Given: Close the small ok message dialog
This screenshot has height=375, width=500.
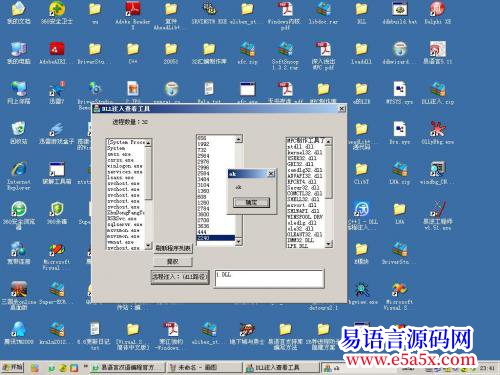Looking at the screenshot, I should 271,174.
